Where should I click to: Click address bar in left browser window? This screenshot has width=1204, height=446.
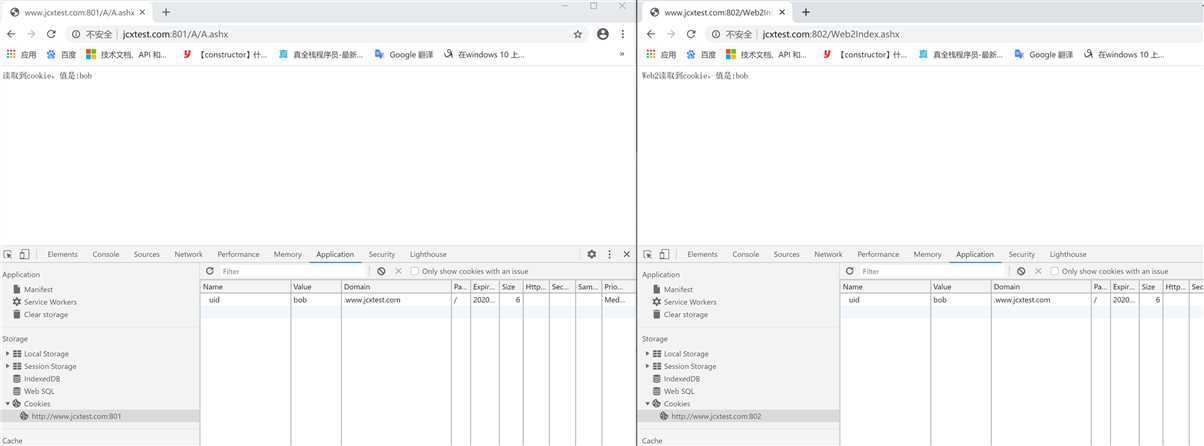pyautogui.click(x=325, y=33)
